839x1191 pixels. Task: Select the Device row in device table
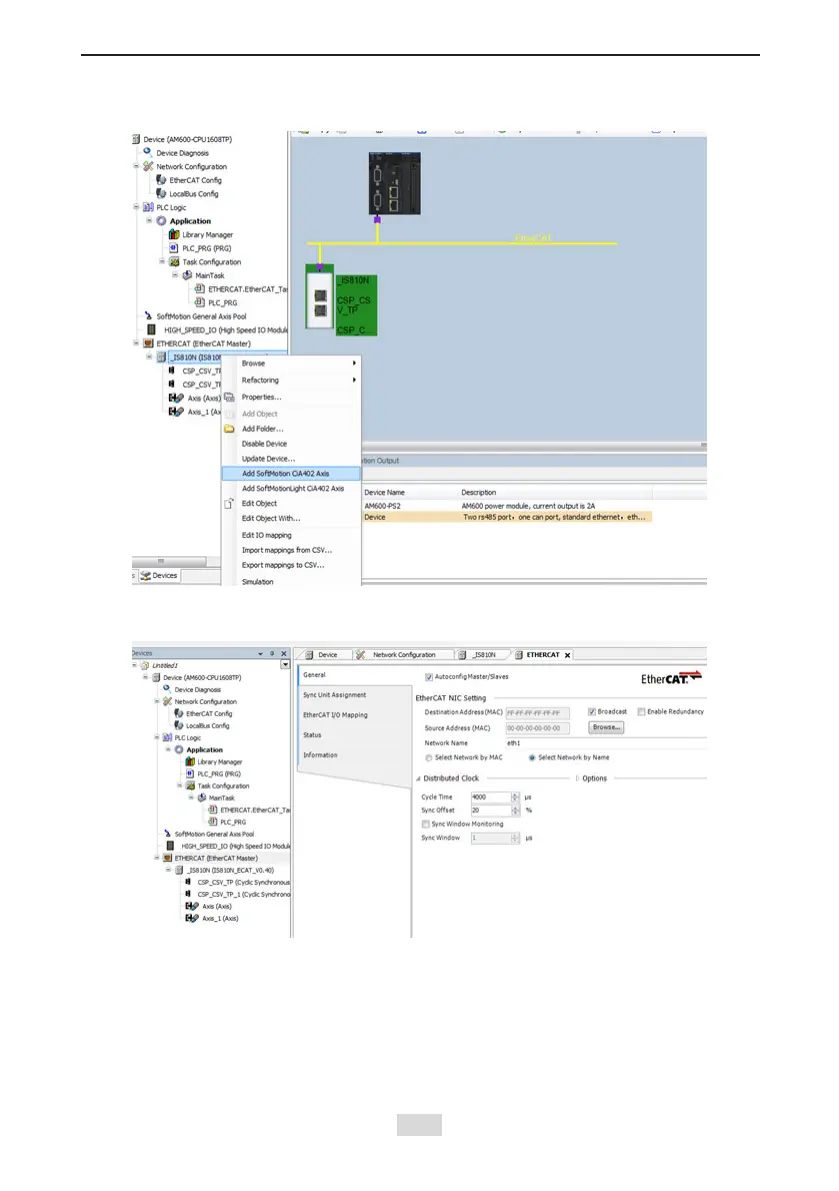(x=506, y=517)
